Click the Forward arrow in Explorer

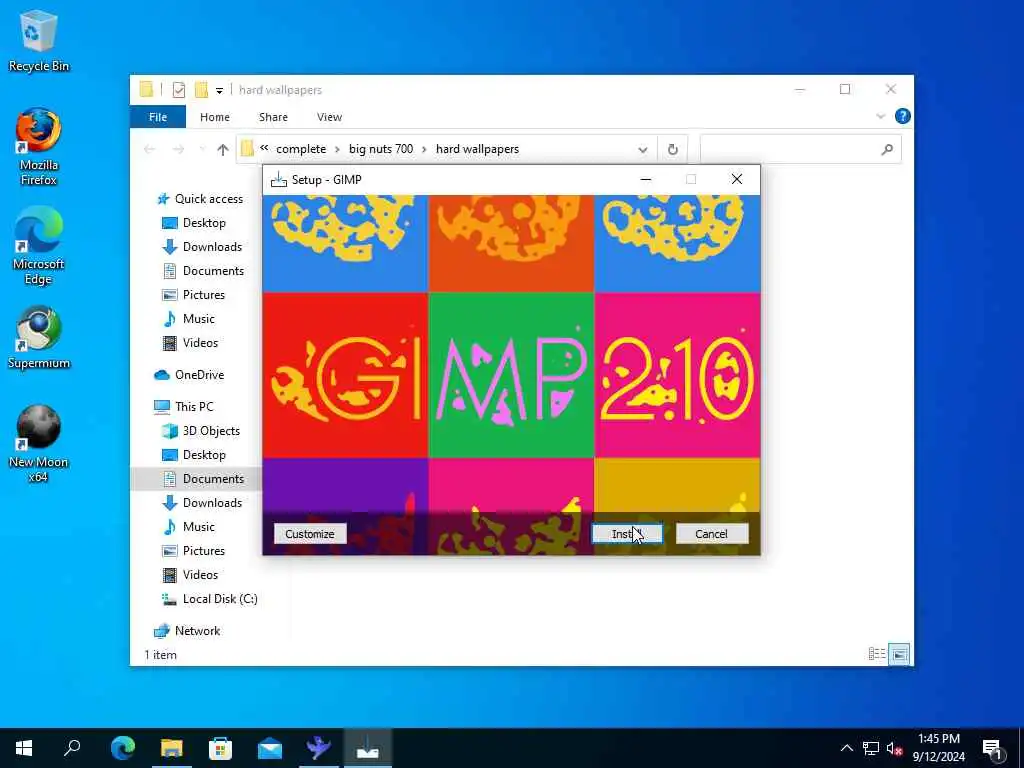point(178,150)
